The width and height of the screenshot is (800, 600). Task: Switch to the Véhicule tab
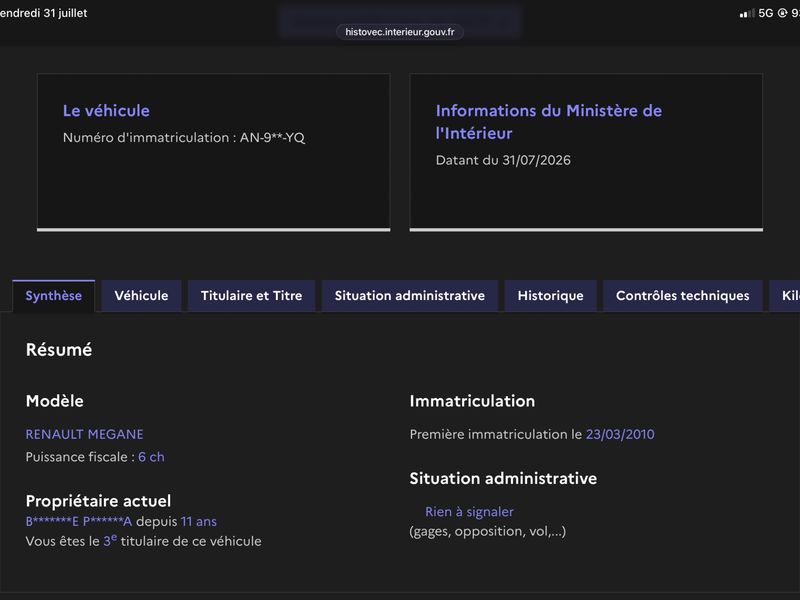(141, 296)
